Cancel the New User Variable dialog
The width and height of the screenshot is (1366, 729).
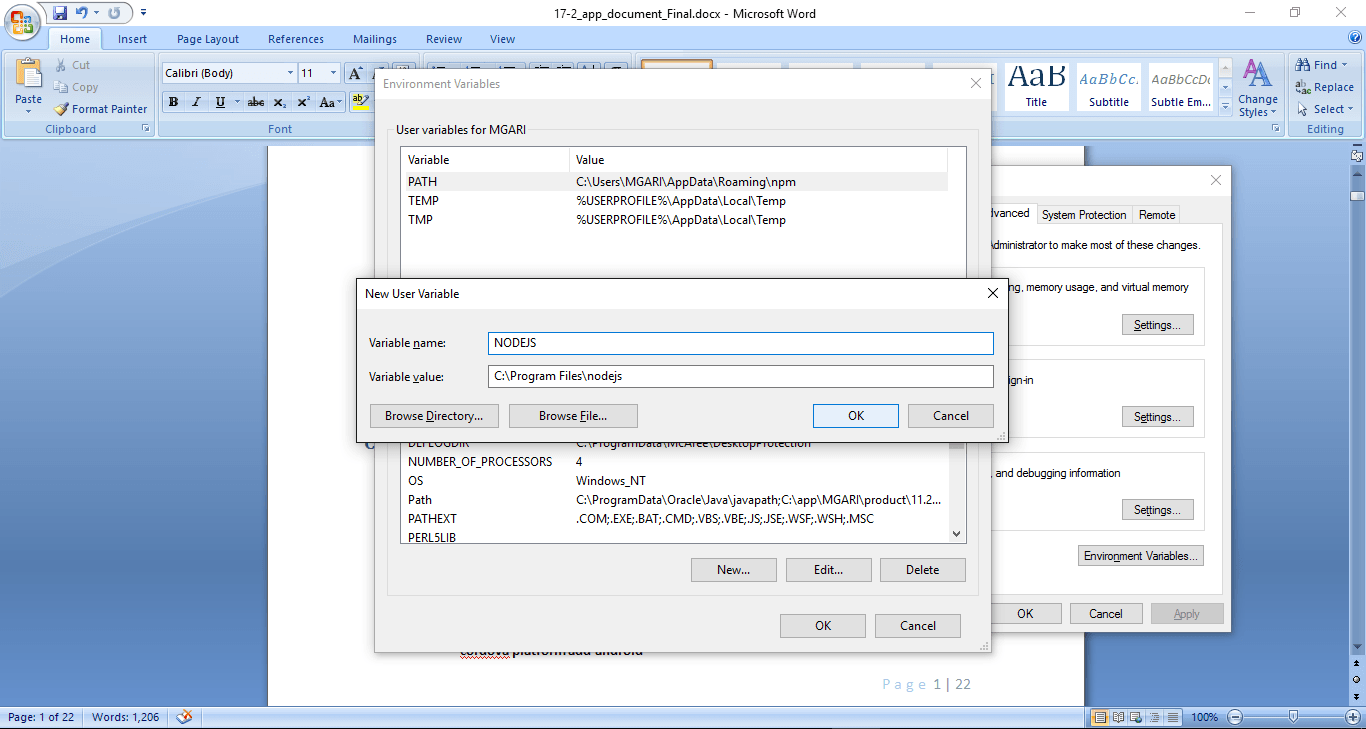pos(951,416)
